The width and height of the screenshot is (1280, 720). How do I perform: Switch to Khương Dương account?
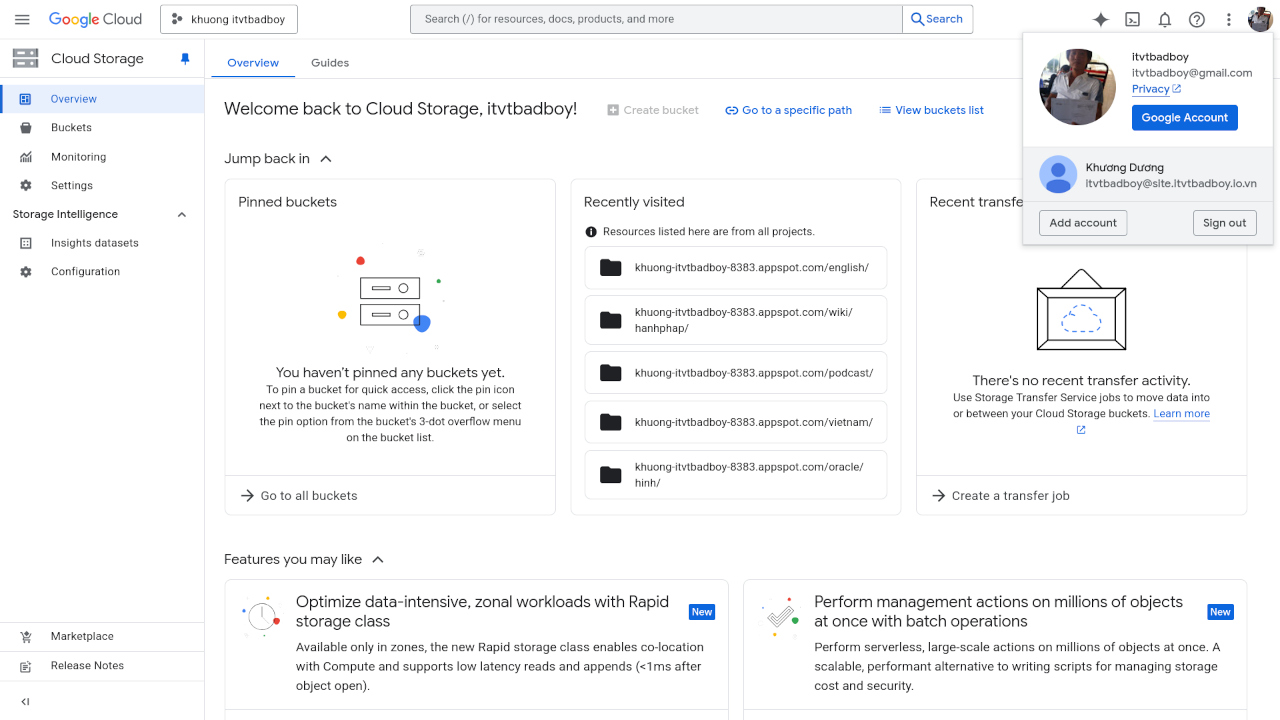tap(1148, 175)
